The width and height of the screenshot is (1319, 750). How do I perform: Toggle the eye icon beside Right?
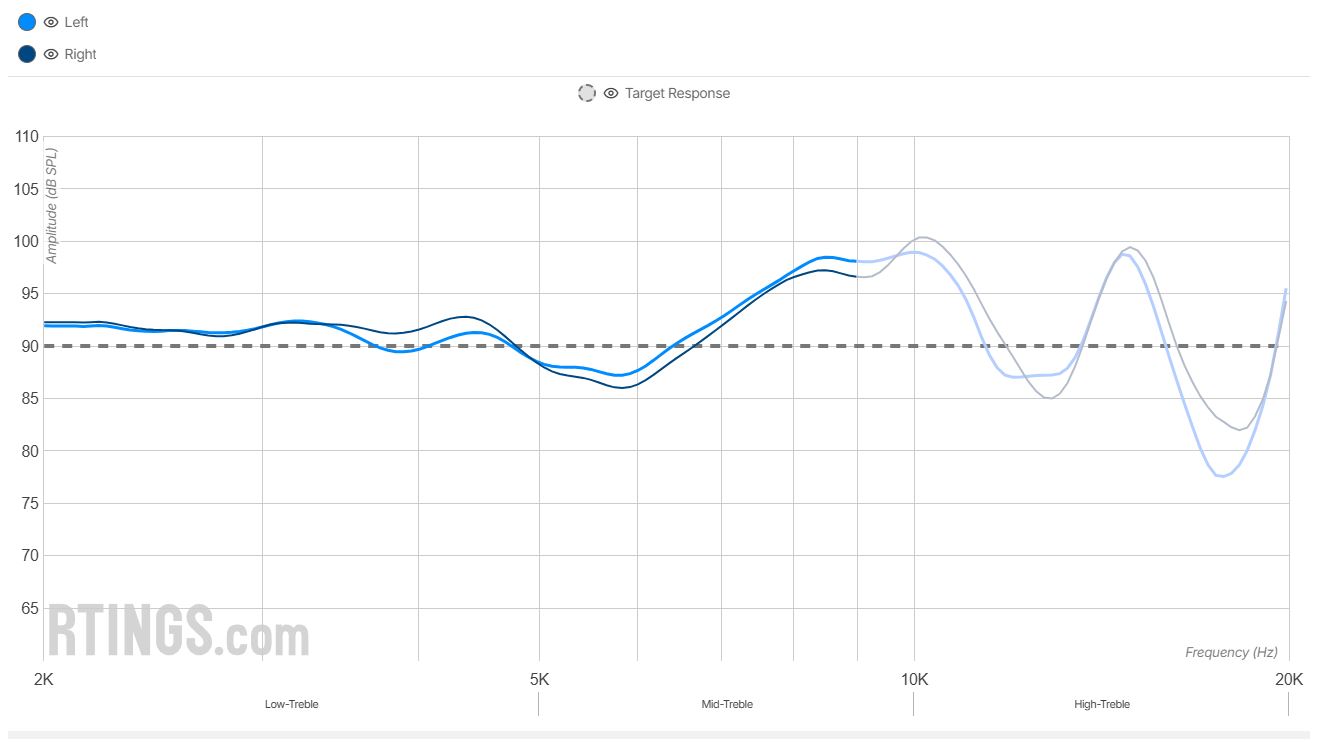[x=51, y=54]
